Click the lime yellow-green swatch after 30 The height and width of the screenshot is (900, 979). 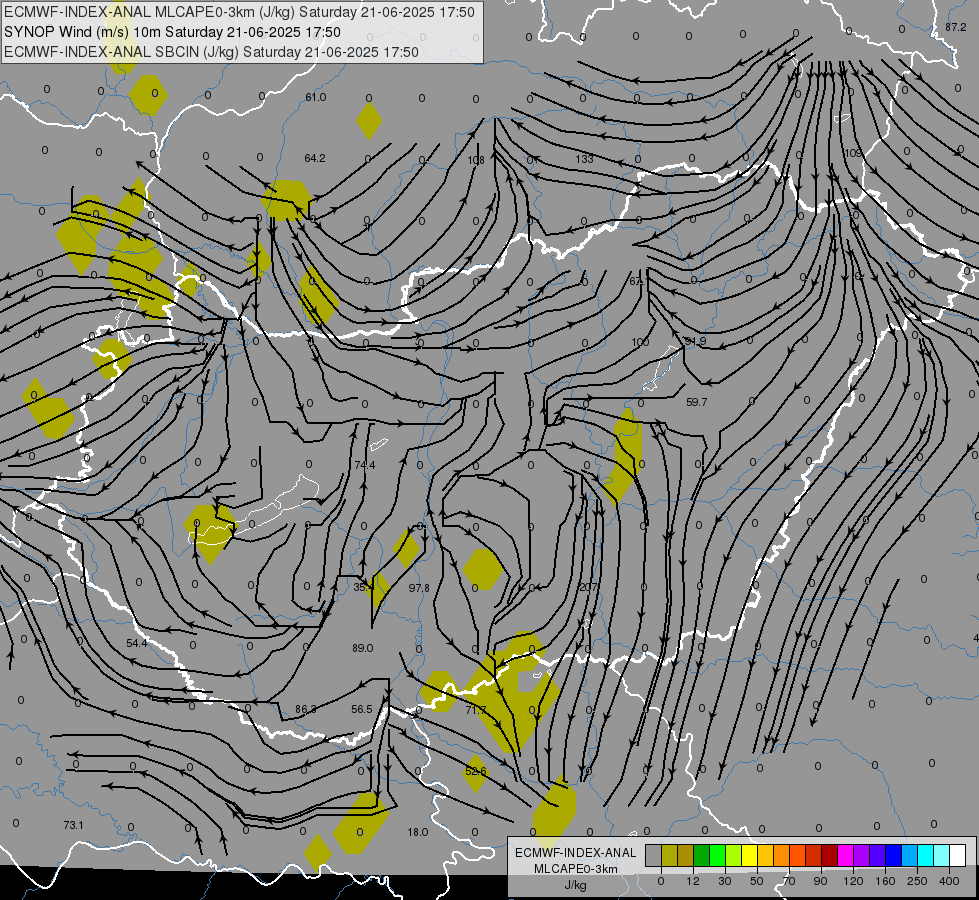734,855
